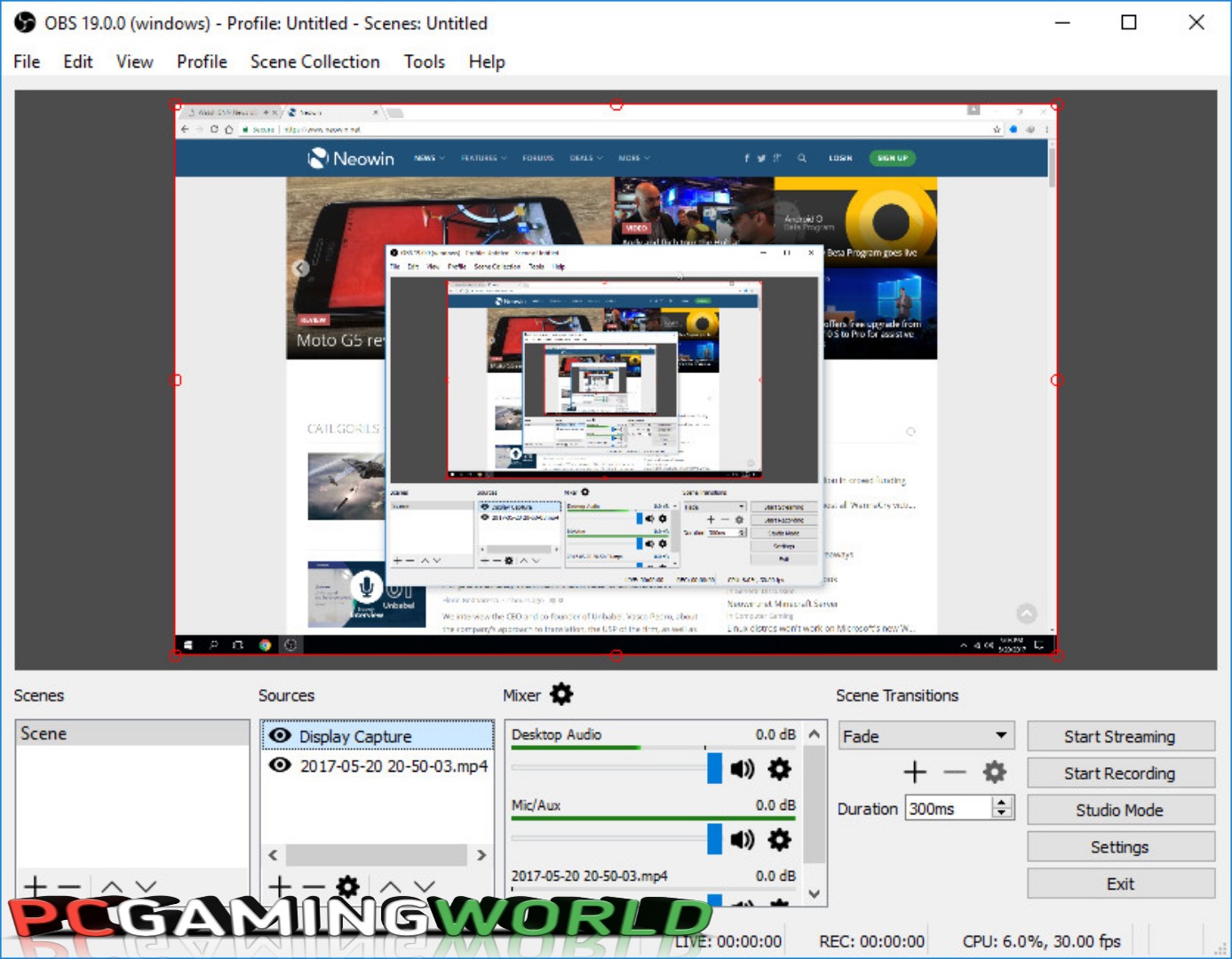
Task: Mute the Desktop Audio speaker icon
Action: 743,769
